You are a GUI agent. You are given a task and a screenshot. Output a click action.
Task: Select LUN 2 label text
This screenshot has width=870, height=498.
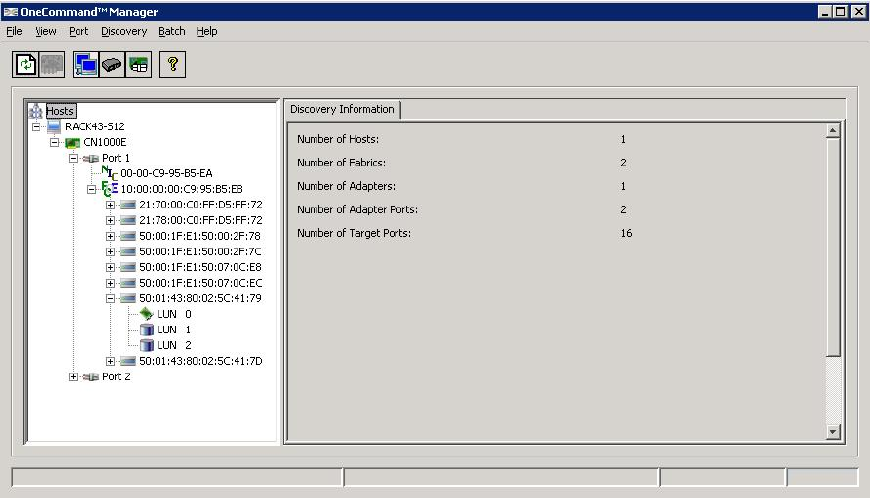tap(174, 345)
